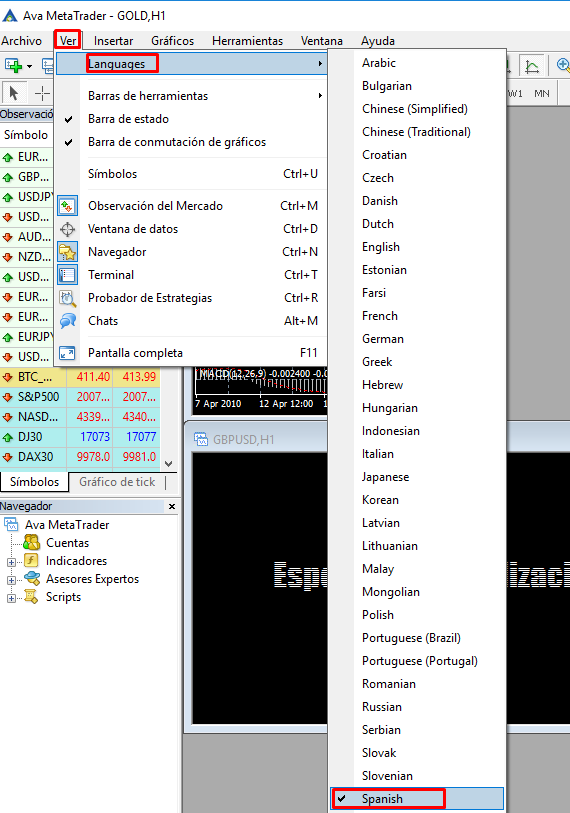Image resolution: width=570 pixels, height=813 pixels.
Task: Click the new chart plus icon
Action: point(13,65)
